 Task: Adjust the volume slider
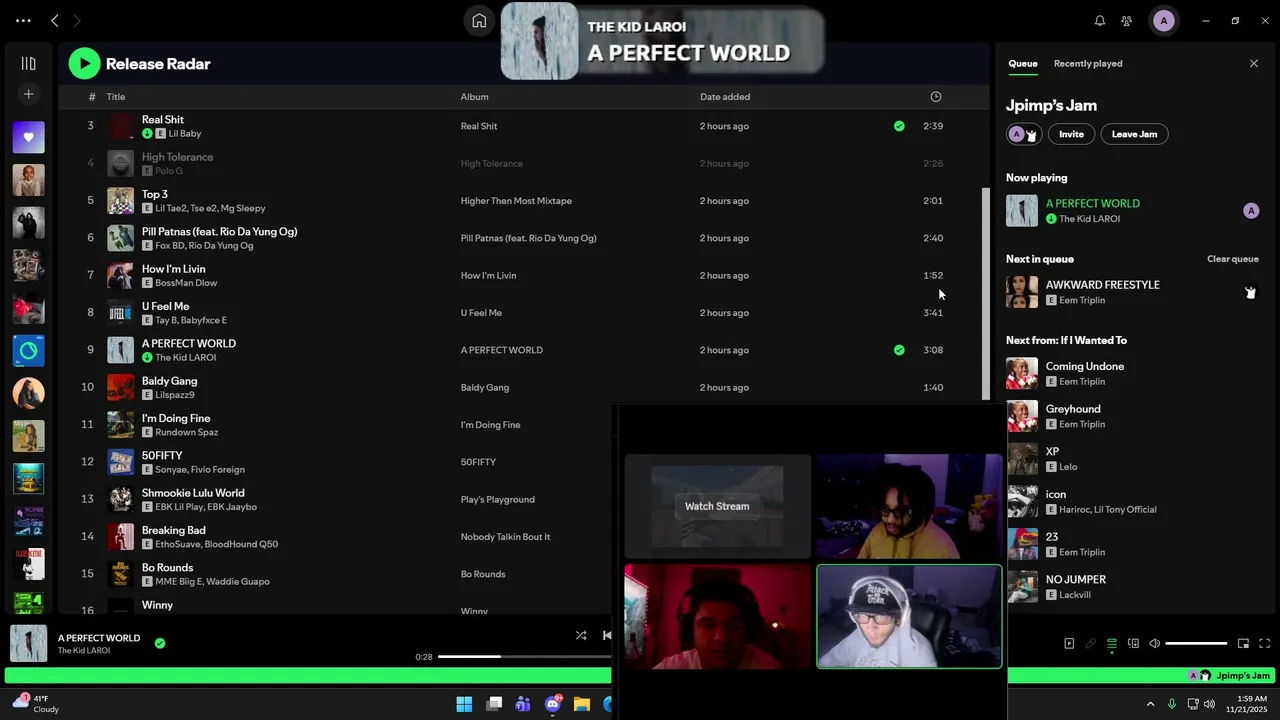tap(1196, 644)
